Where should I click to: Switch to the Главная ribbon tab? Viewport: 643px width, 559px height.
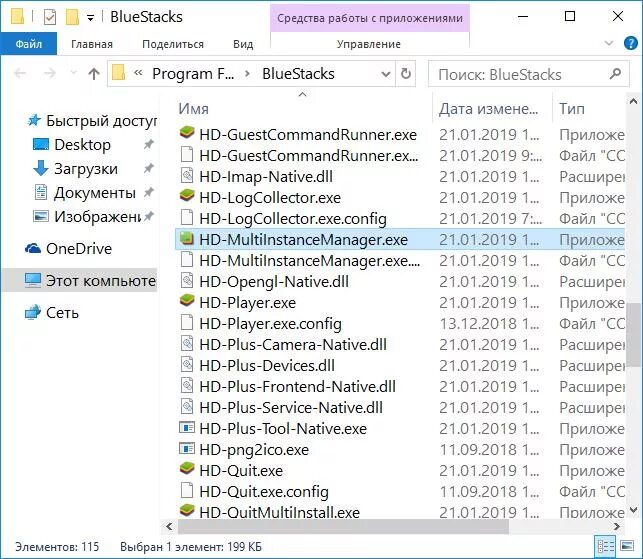pyautogui.click(x=92, y=44)
